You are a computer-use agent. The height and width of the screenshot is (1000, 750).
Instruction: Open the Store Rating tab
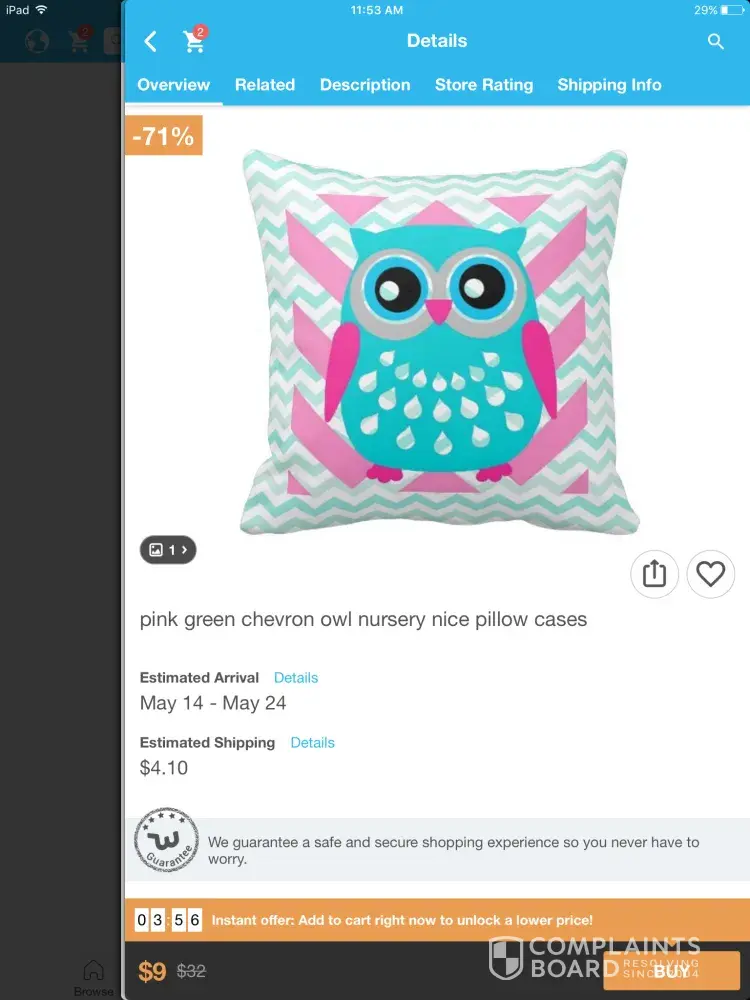[484, 85]
